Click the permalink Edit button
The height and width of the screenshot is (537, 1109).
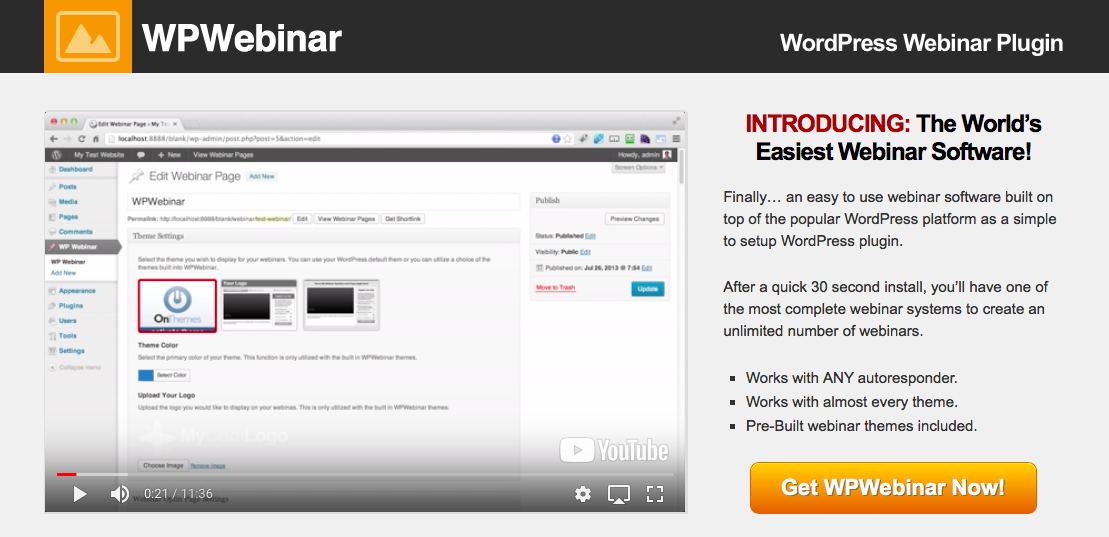(302, 219)
